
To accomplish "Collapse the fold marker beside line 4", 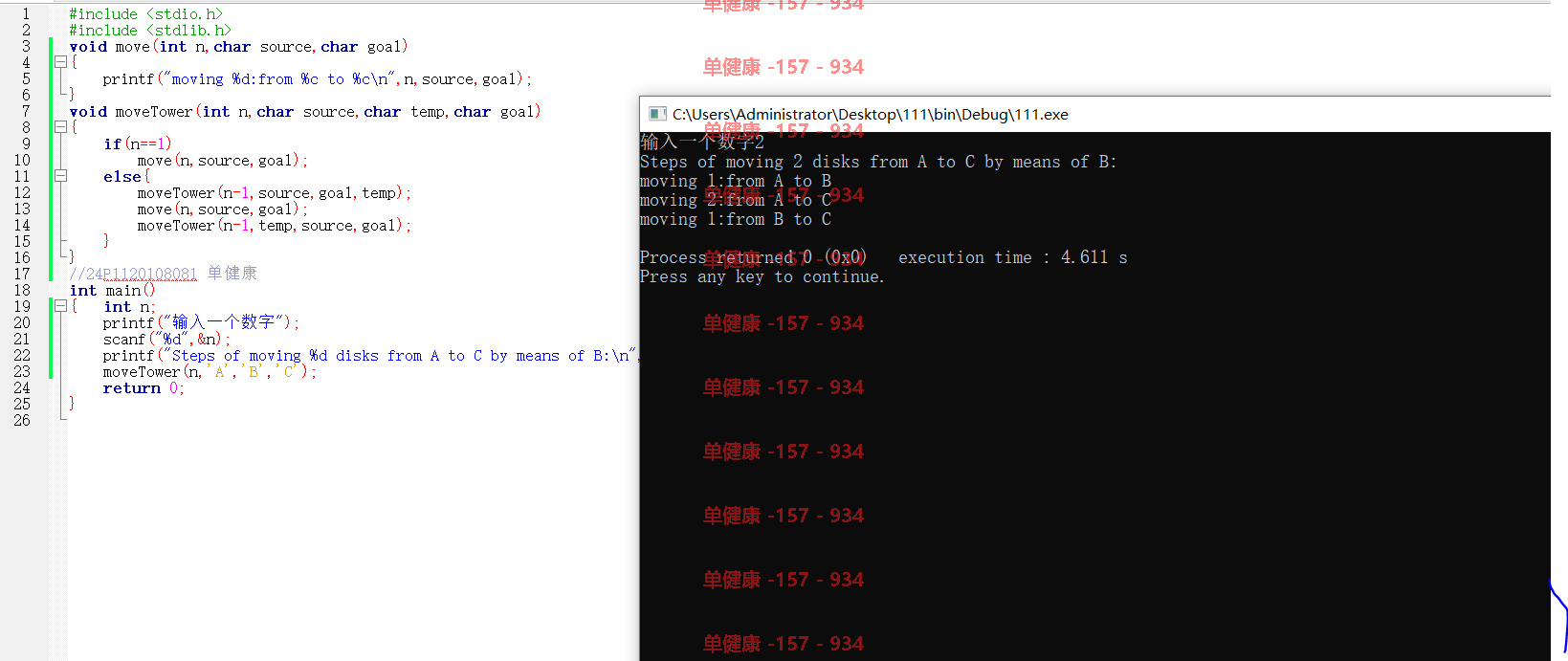I will click(x=60, y=62).
